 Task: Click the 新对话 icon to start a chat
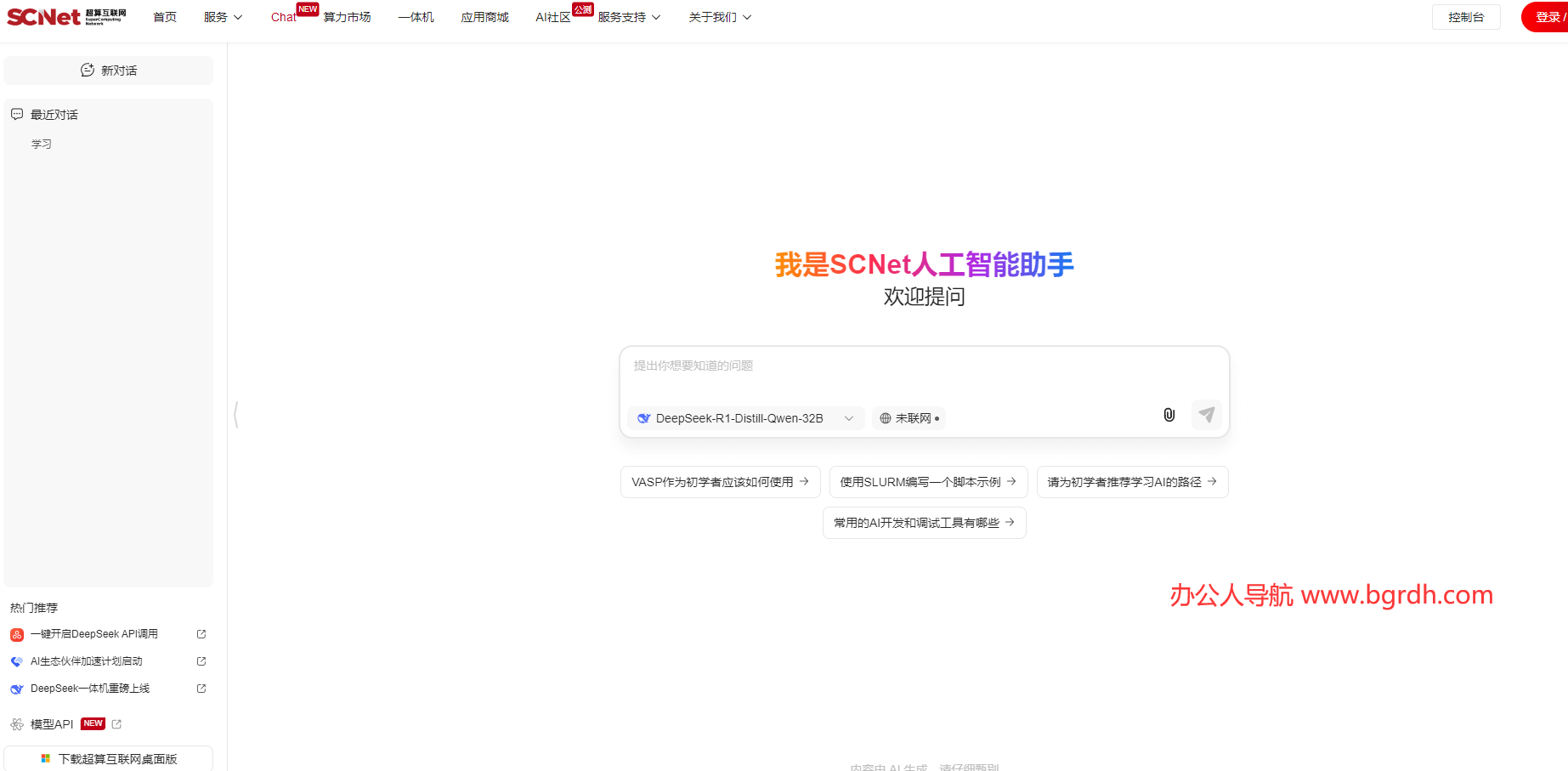(88, 71)
